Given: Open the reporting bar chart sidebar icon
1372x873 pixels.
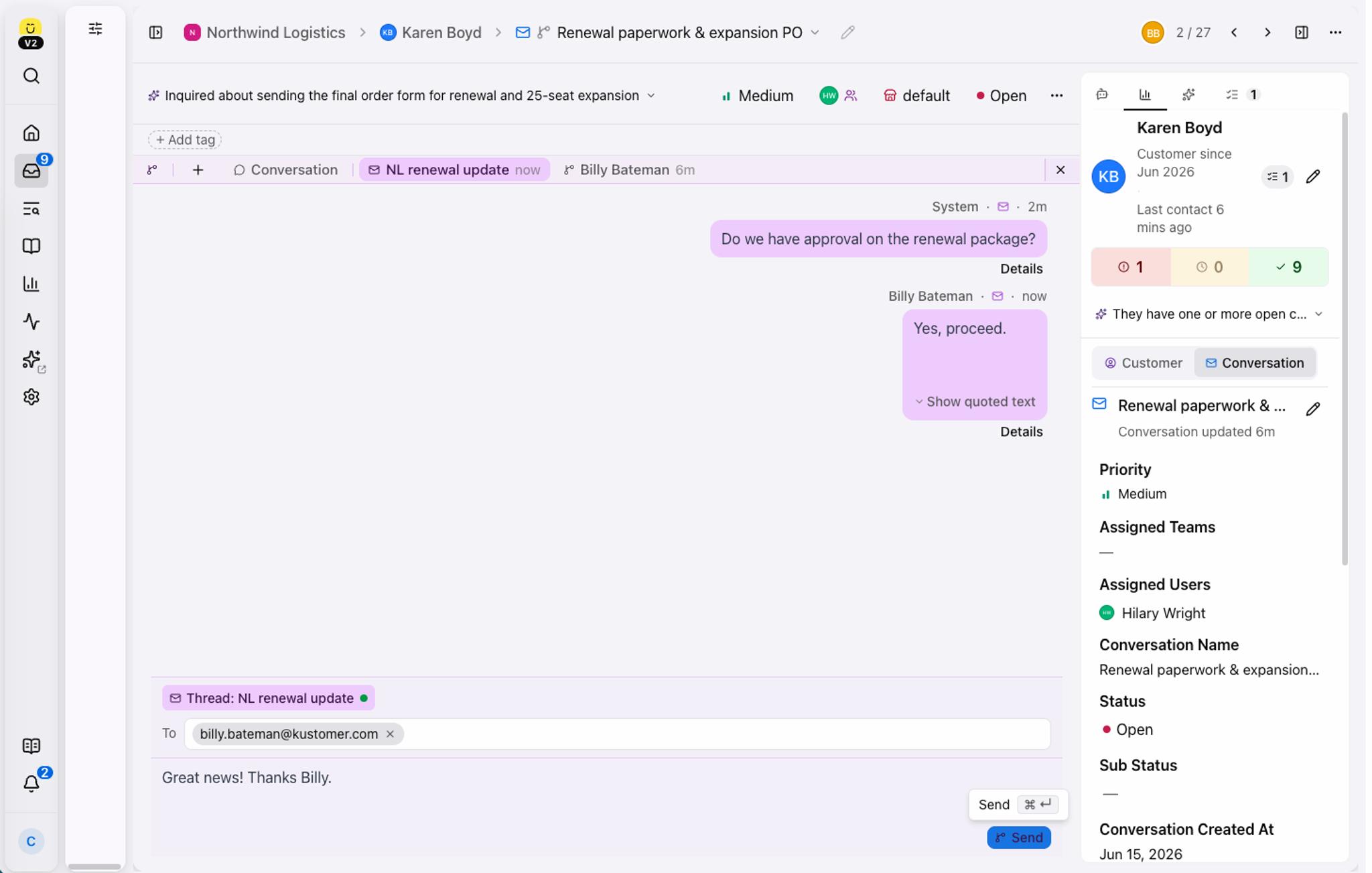Looking at the screenshot, I should pyautogui.click(x=31, y=284).
